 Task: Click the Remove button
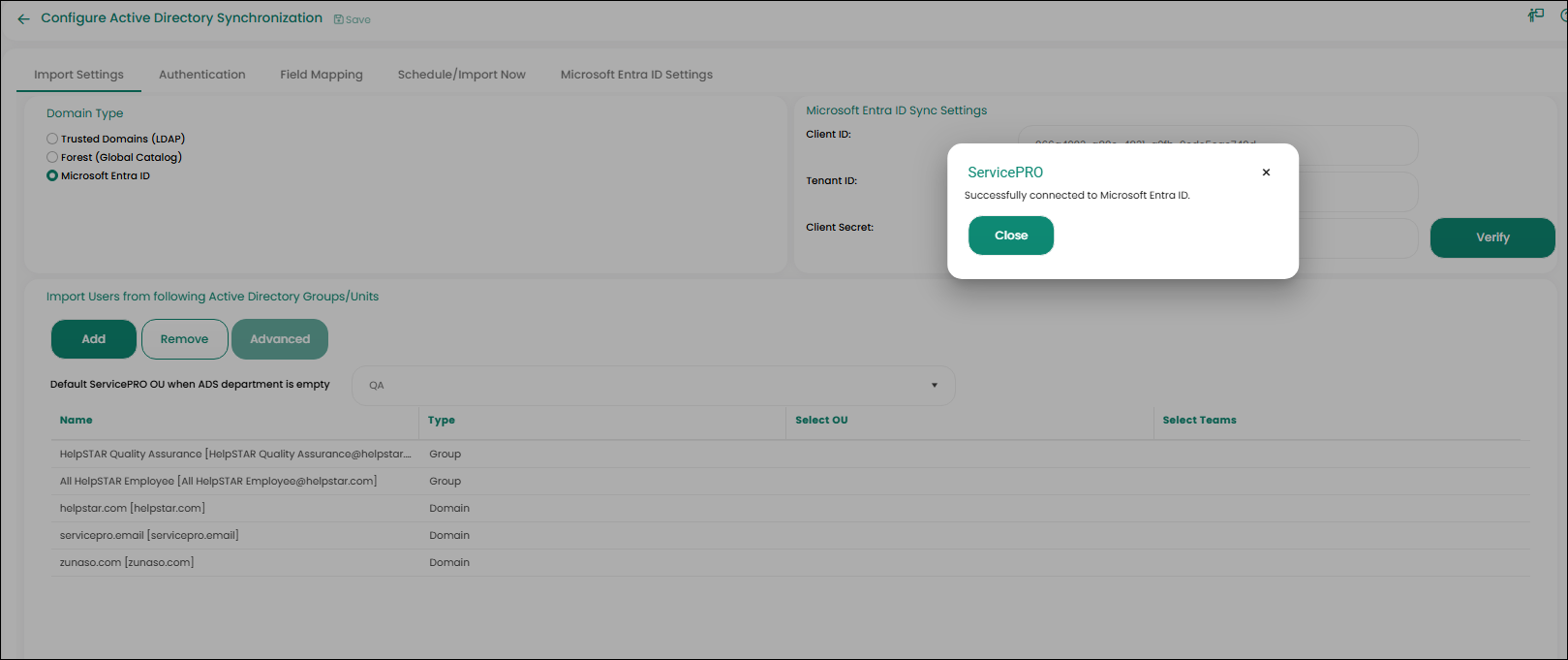pos(184,339)
